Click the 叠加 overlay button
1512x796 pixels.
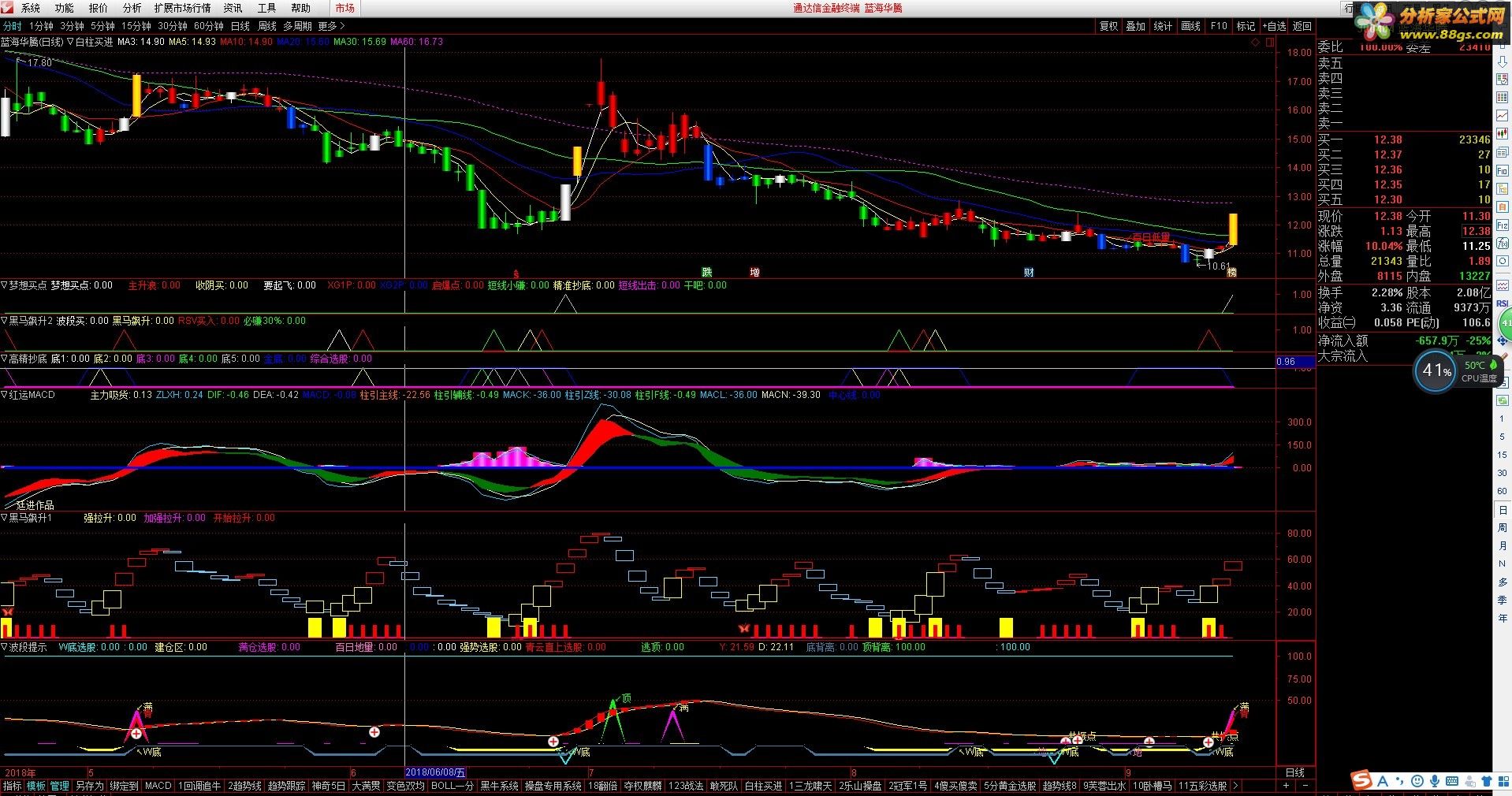click(x=1136, y=26)
